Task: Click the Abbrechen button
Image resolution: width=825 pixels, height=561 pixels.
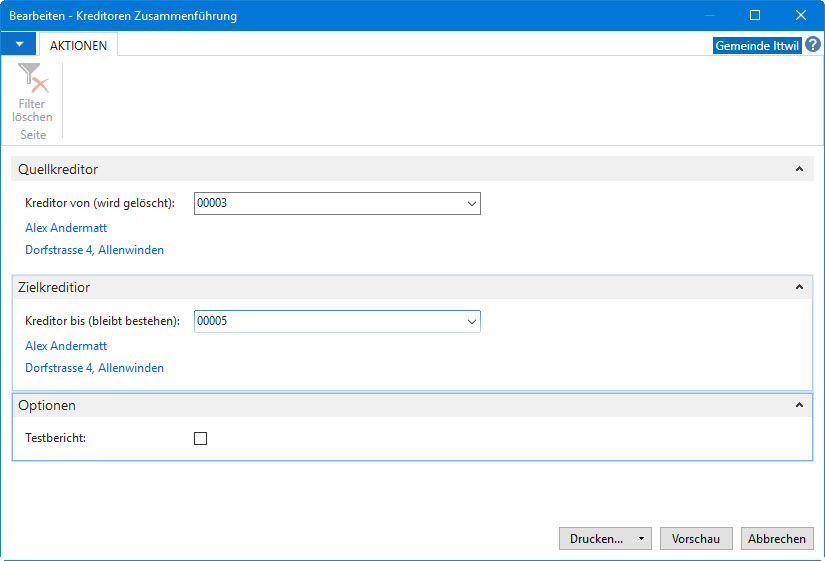Action: click(x=777, y=539)
